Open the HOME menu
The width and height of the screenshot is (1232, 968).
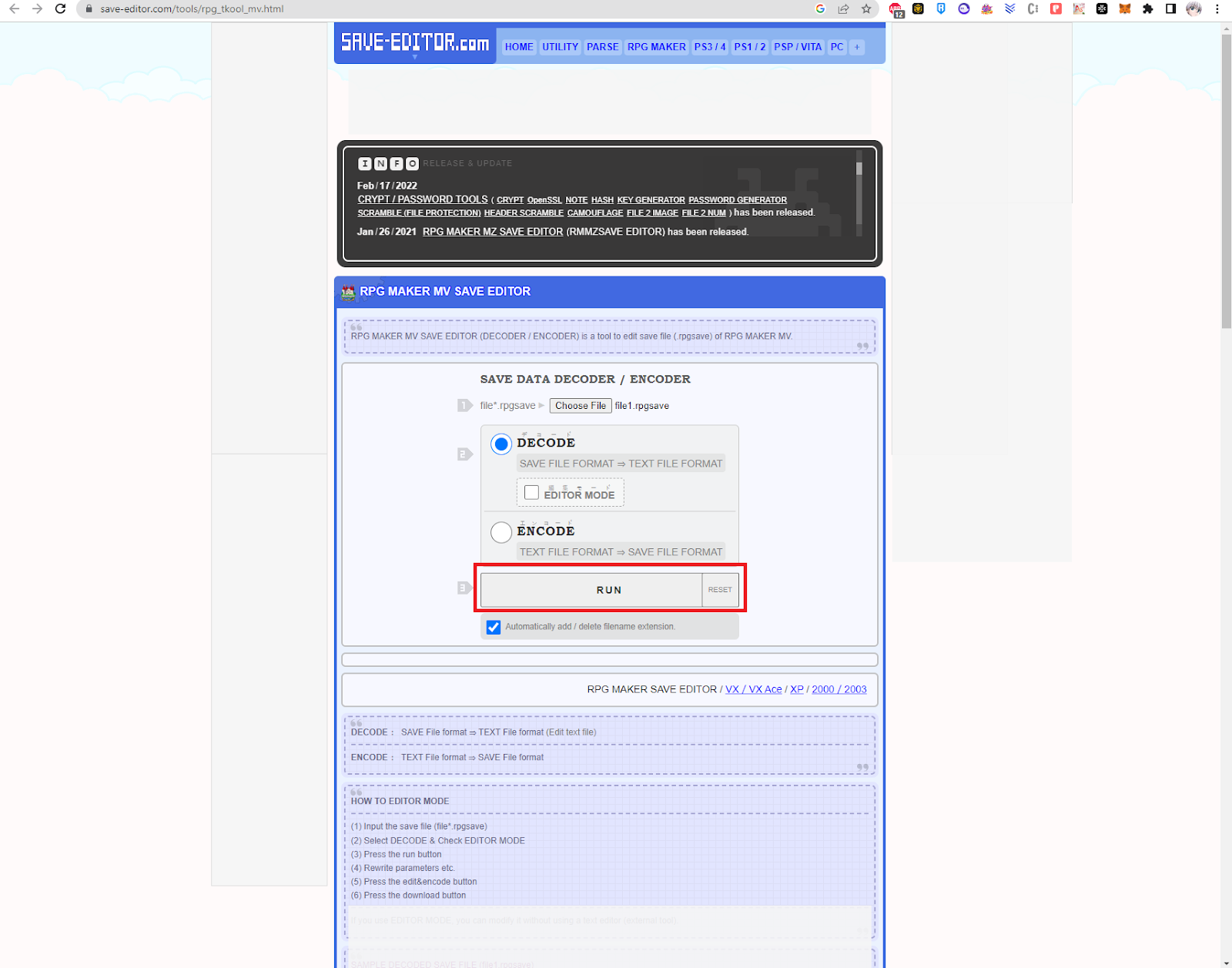(x=519, y=47)
